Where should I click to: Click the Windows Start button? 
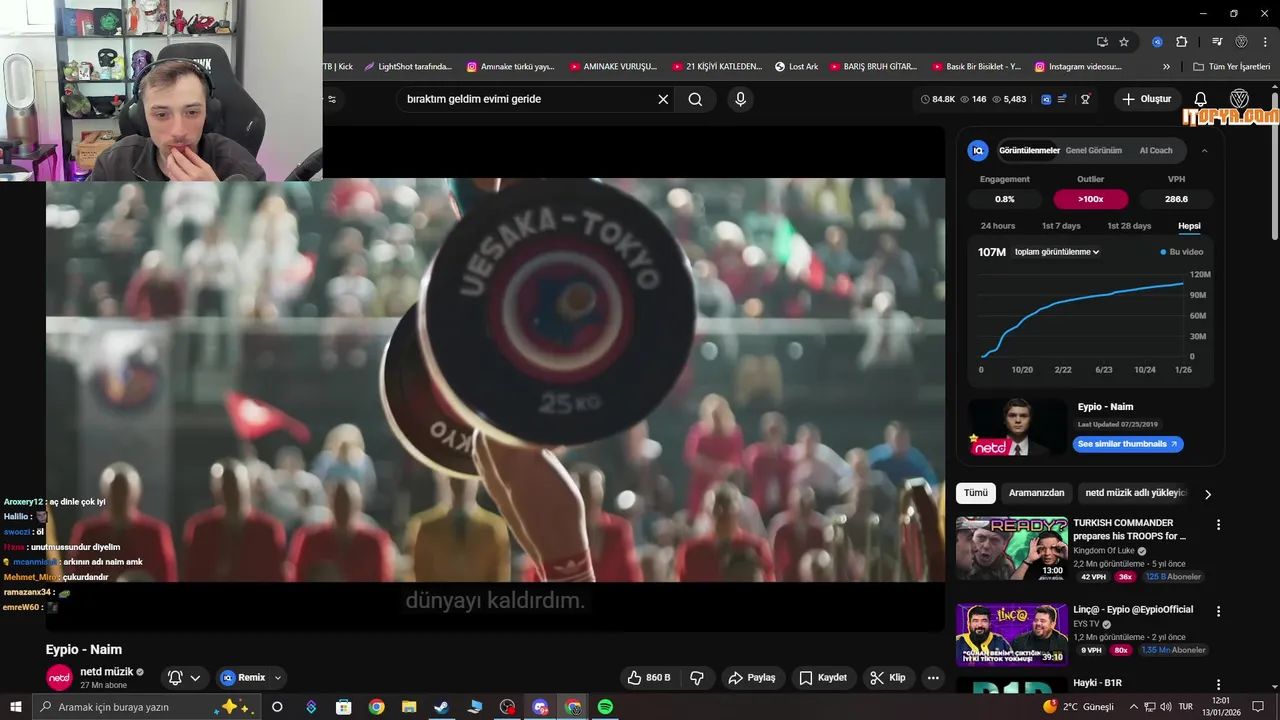click(16, 707)
